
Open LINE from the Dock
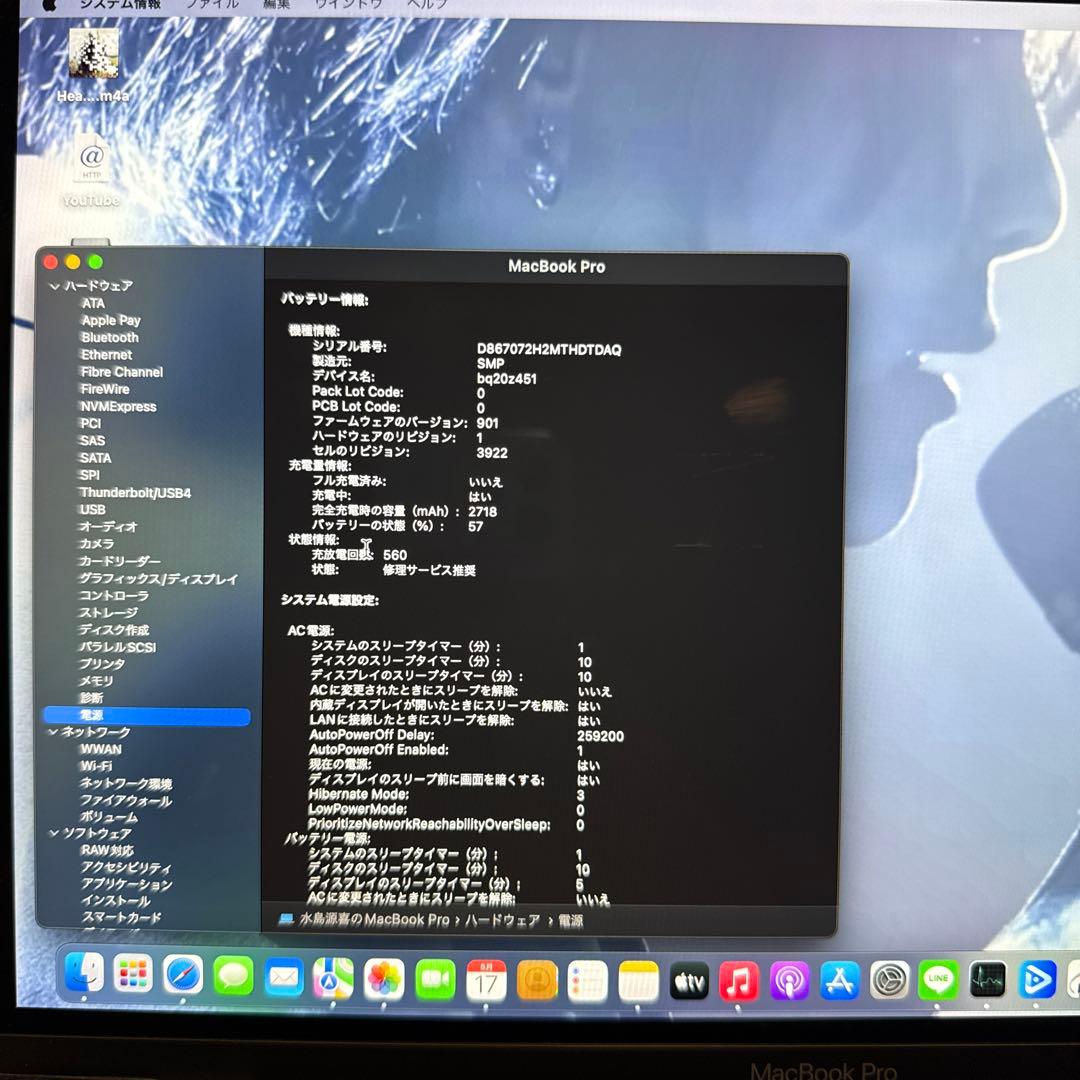(x=938, y=980)
